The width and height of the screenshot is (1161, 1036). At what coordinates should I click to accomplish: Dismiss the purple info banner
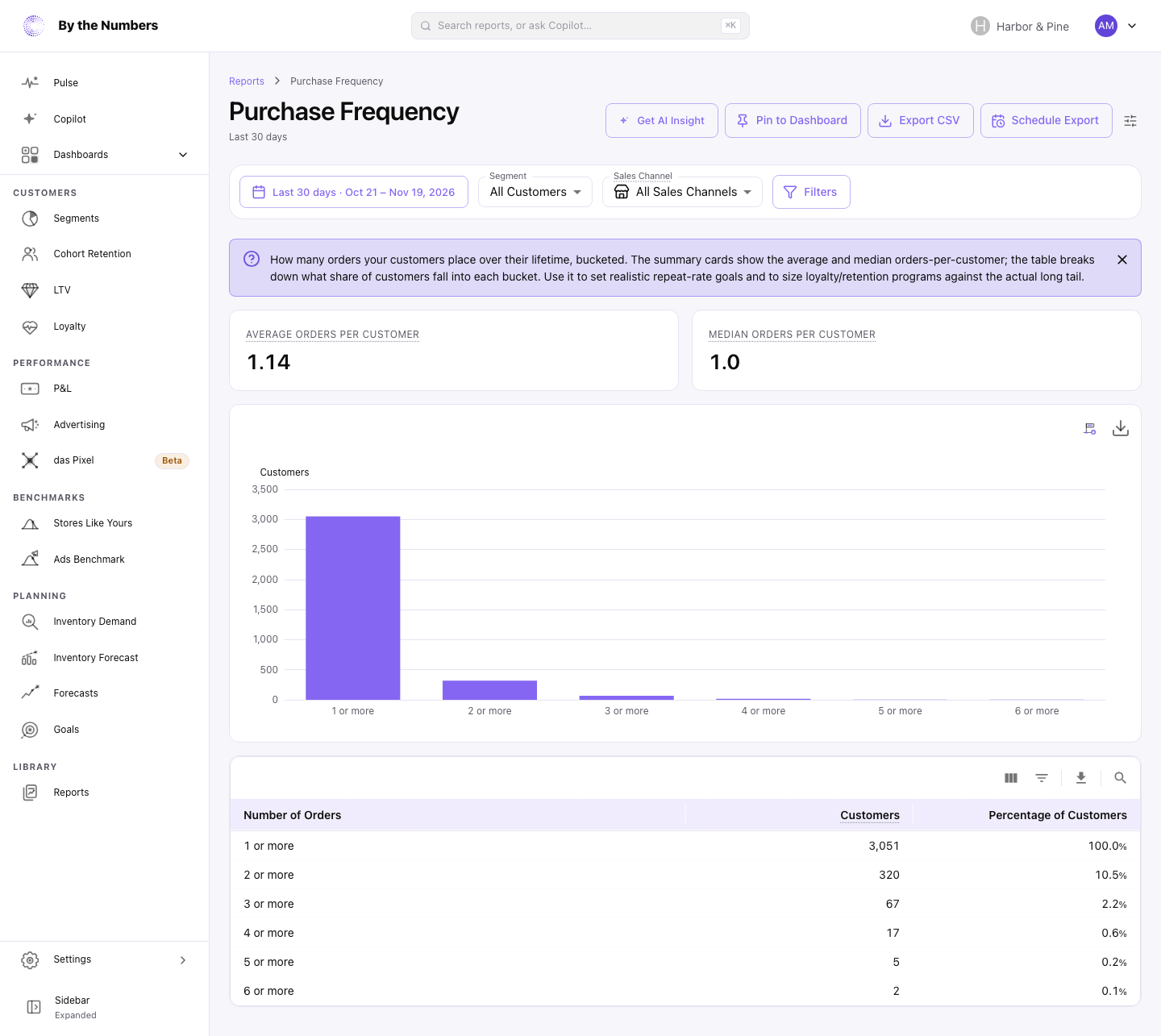click(x=1122, y=260)
